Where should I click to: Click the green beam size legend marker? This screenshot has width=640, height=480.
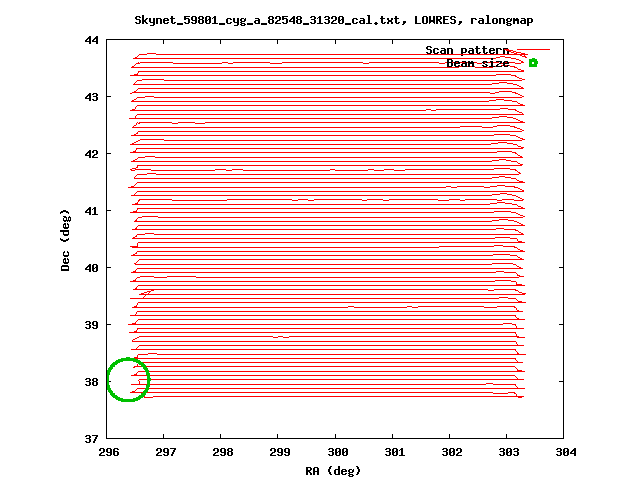pos(533,63)
